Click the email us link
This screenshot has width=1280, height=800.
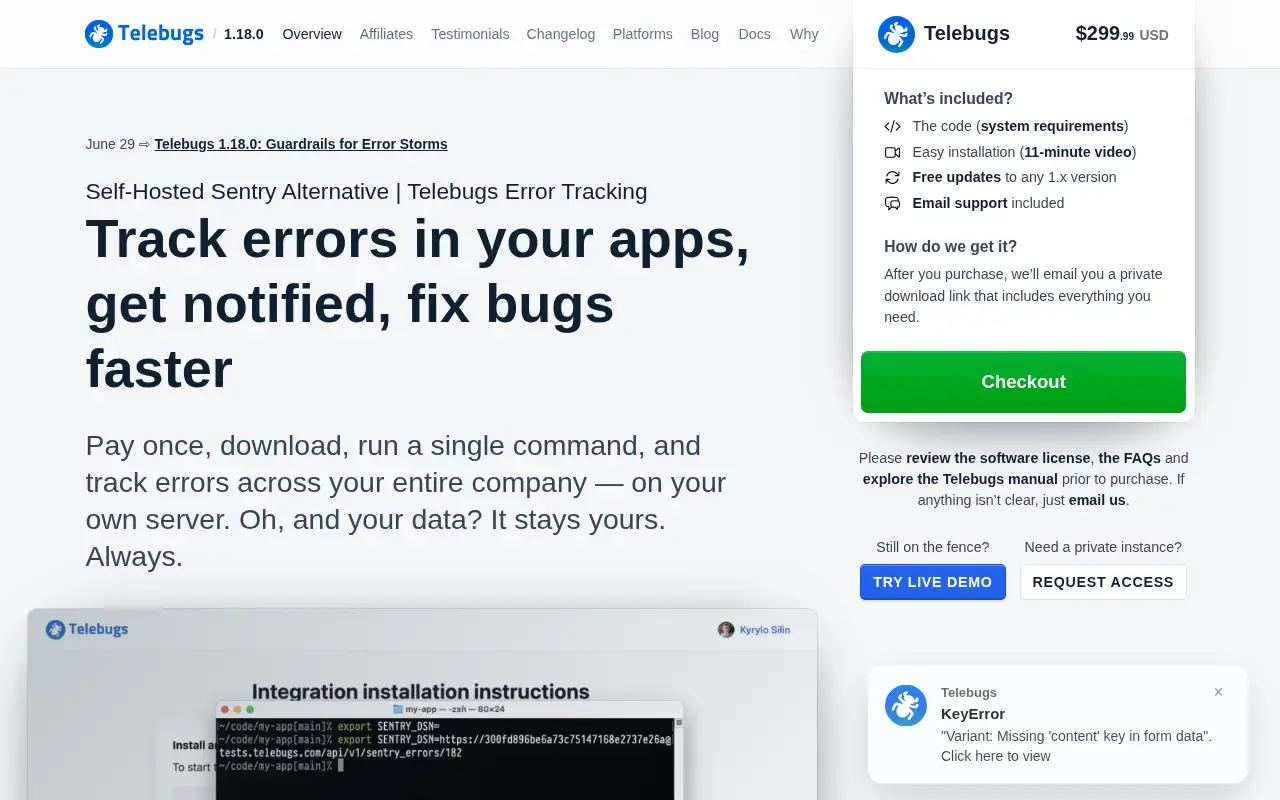pyautogui.click(x=1097, y=500)
